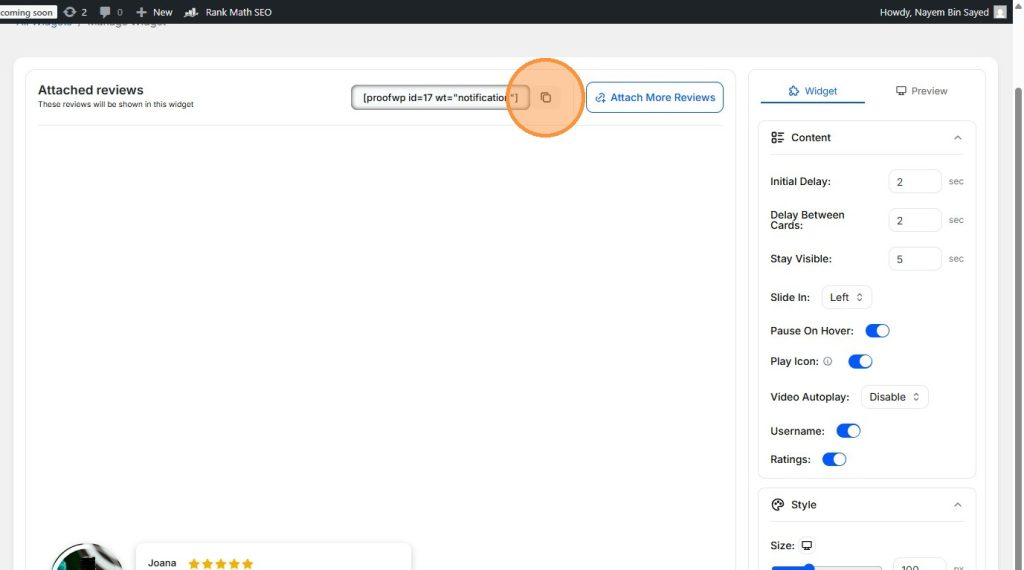The image size is (1024, 570).
Task: Click the Style palette icon
Action: point(777,505)
